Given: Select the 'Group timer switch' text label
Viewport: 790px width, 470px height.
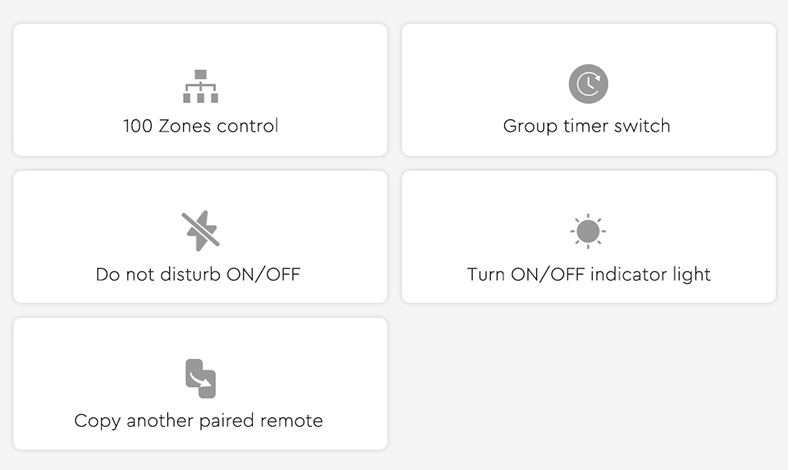Looking at the screenshot, I should tap(587, 127).
